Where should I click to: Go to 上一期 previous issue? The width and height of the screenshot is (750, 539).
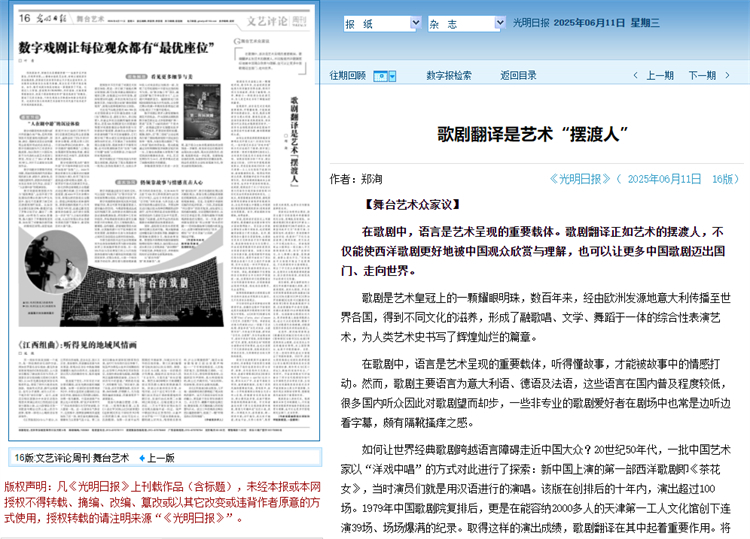coord(660,76)
